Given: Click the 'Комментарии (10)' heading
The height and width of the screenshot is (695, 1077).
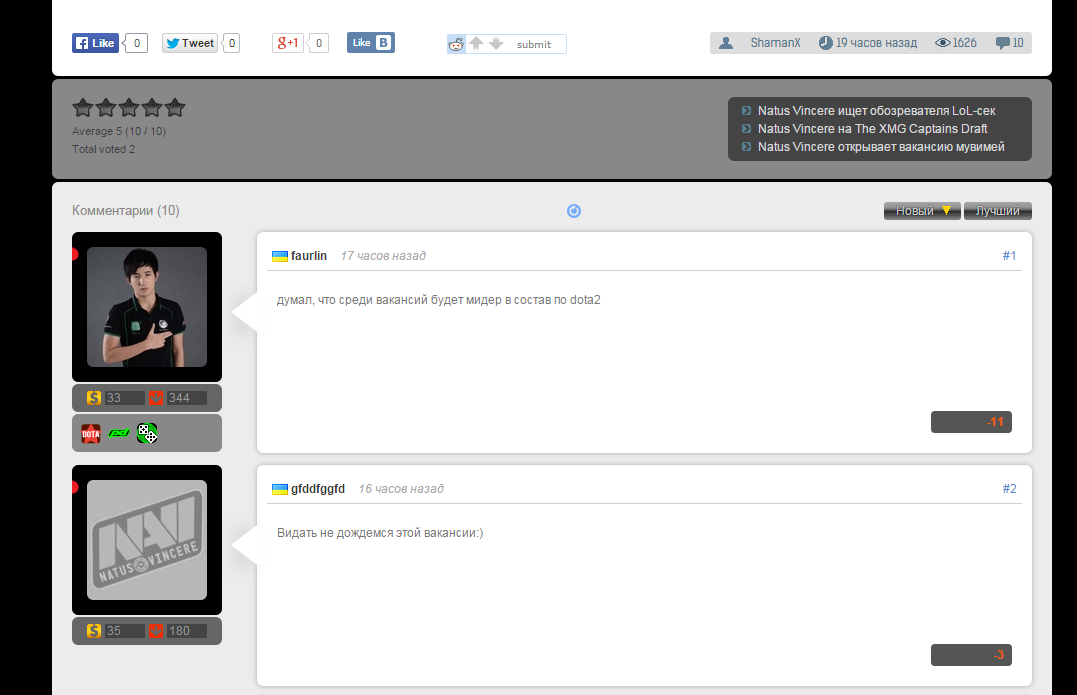Looking at the screenshot, I should 126,210.
